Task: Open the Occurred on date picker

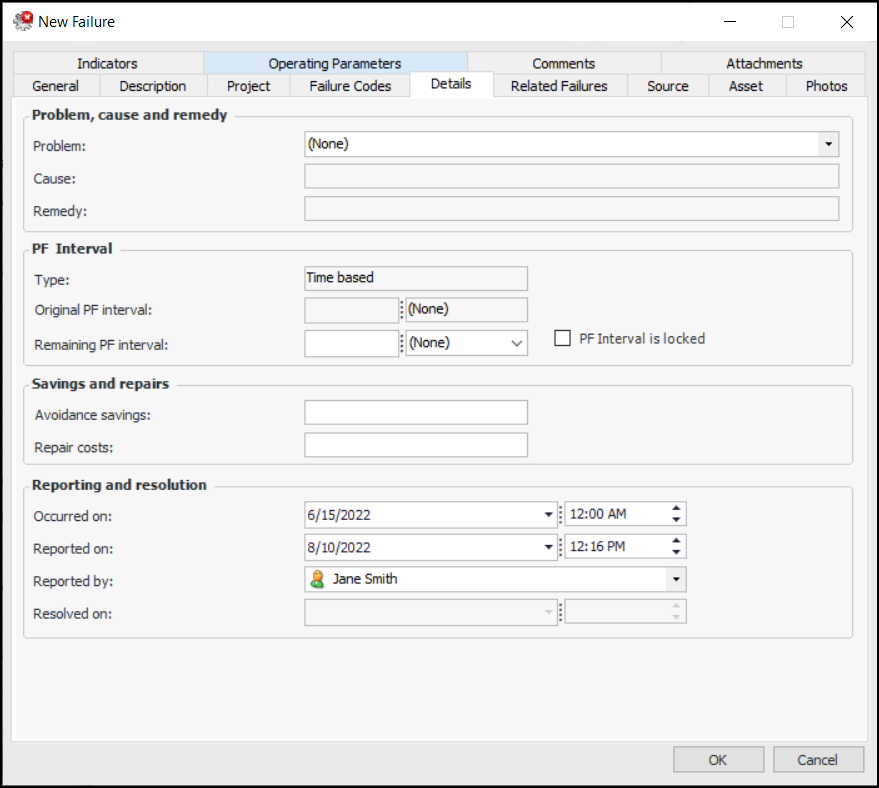Action: (x=549, y=515)
